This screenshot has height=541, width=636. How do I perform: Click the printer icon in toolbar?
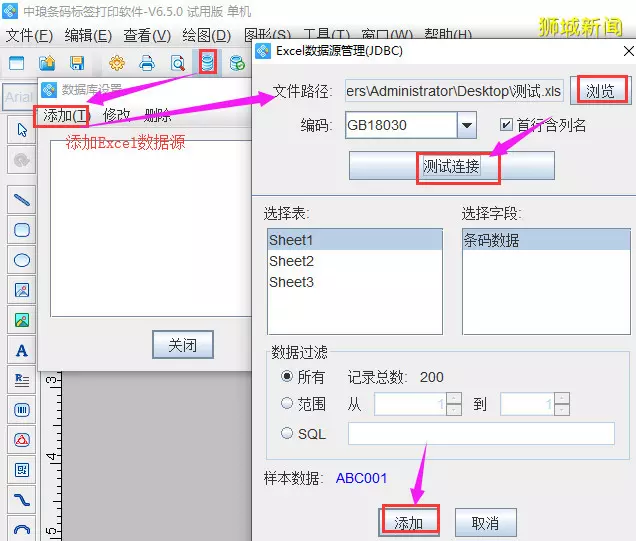(x=147, y=63)
